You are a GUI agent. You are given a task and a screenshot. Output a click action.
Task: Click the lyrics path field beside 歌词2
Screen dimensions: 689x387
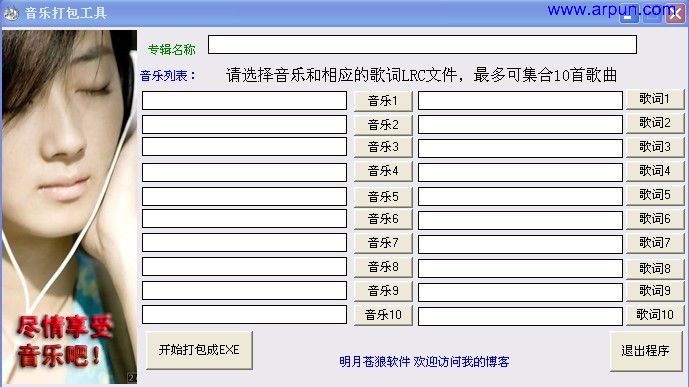coord(520,125)
